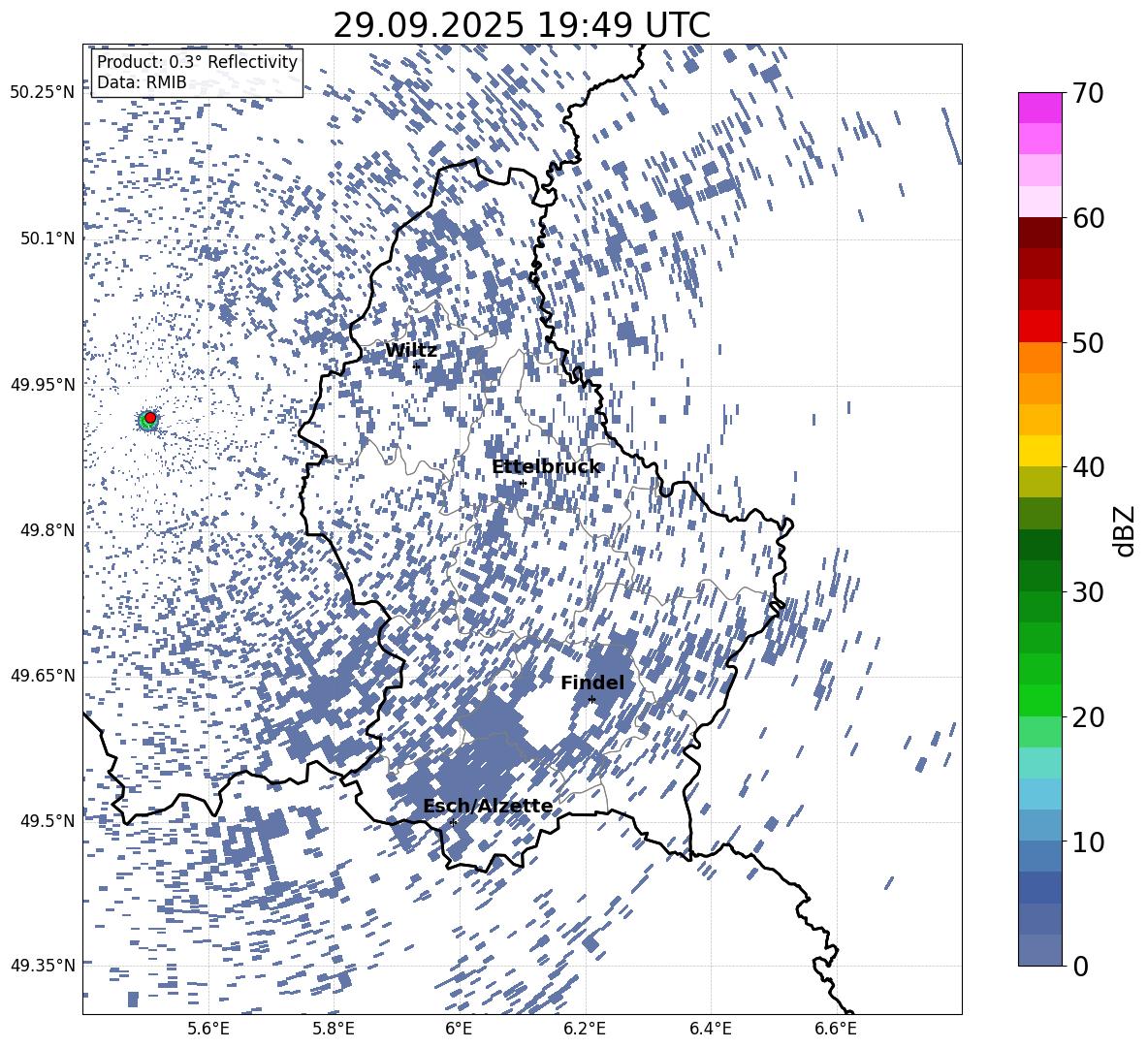Screen dimensions: 1148x1048
Task: Click the dBZ colorbar axis label
Action: coord(1125,530)
